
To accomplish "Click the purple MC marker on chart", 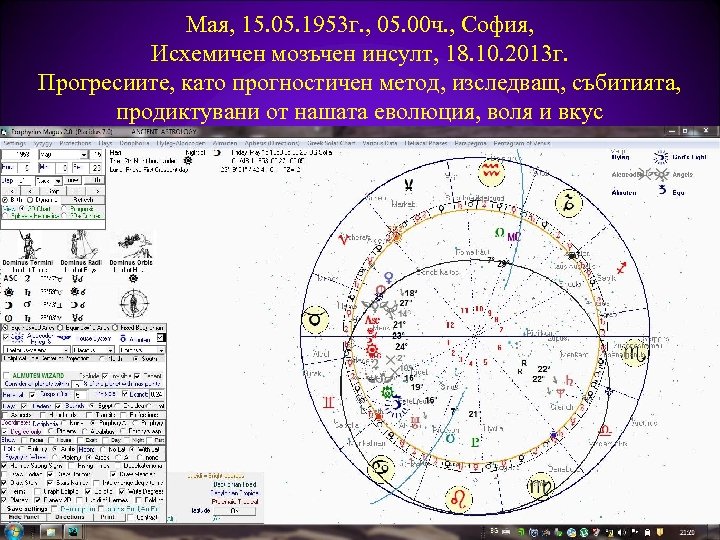I will click(514, 237).
